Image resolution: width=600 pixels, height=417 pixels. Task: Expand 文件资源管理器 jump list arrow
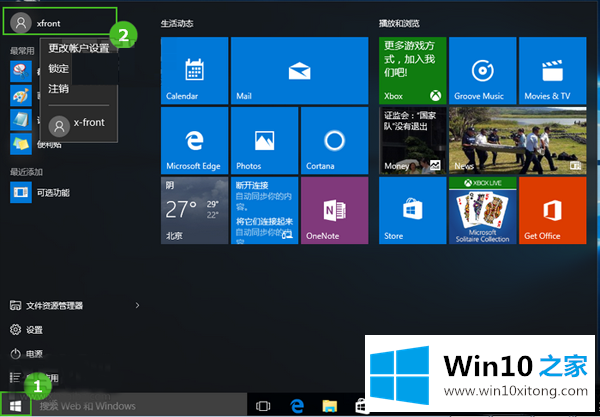tap(137, 306)
